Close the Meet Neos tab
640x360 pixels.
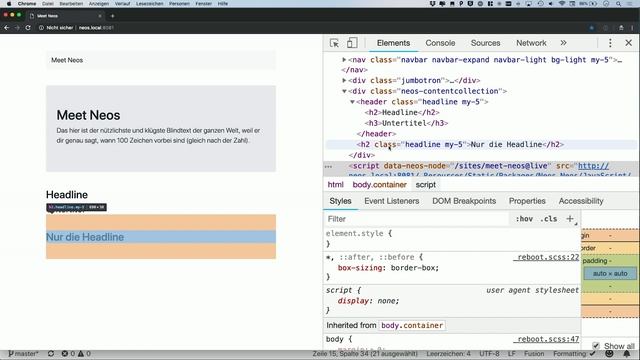click(x=100, y=16)
